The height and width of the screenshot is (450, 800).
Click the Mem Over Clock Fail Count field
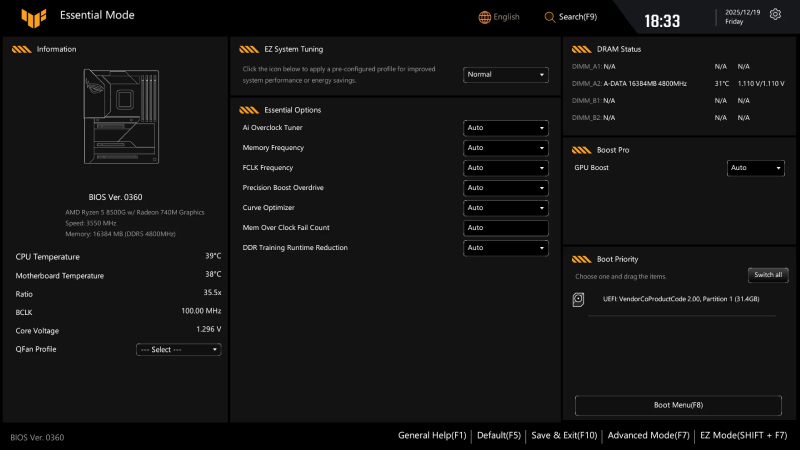(x=506, y=228)
